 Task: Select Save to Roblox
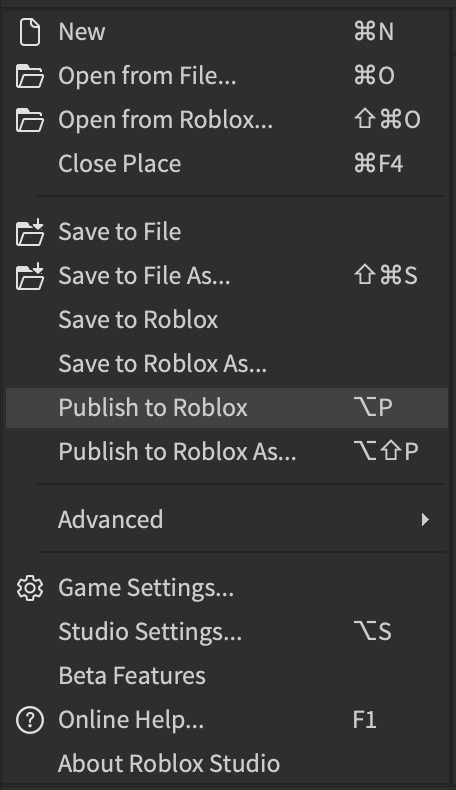point(227,320)
